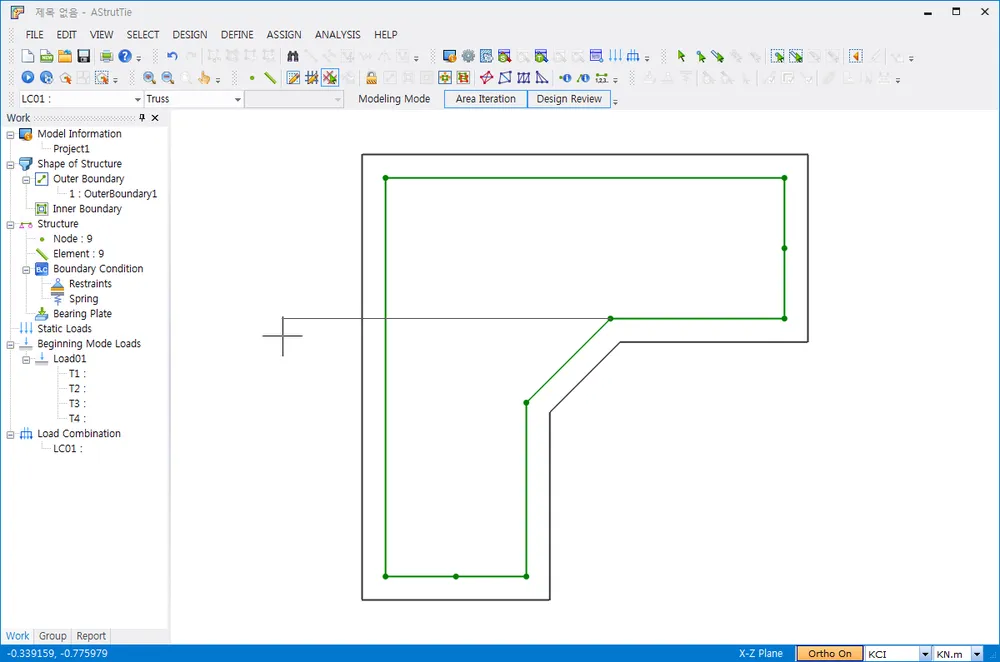
Task: Show node information icon
Action: click(565, 78)
